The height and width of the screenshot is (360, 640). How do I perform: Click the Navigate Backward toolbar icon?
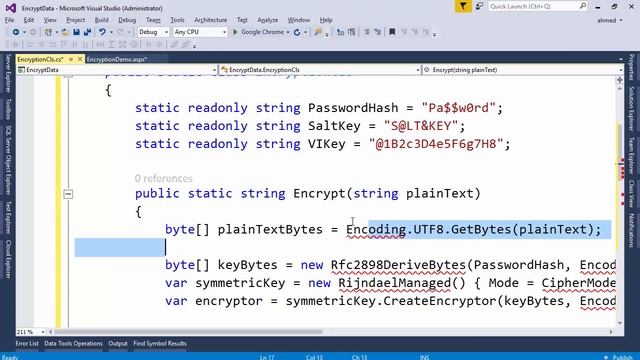pos(16,32)
